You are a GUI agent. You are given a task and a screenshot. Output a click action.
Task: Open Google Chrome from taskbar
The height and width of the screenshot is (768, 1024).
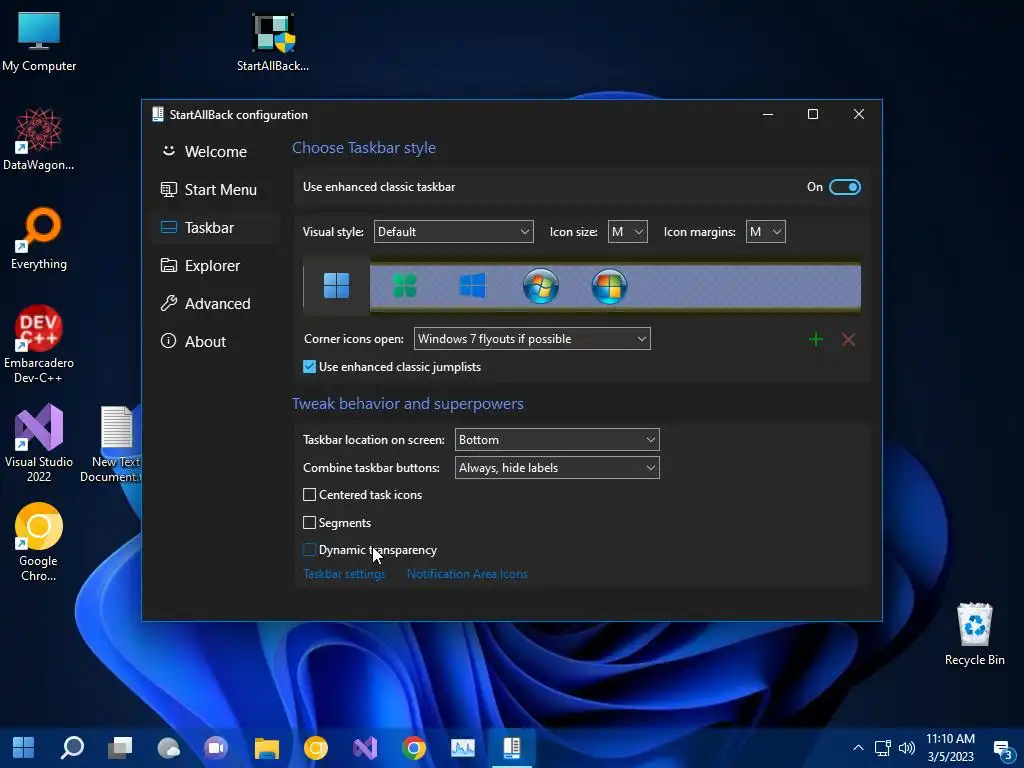click(414, 748)
